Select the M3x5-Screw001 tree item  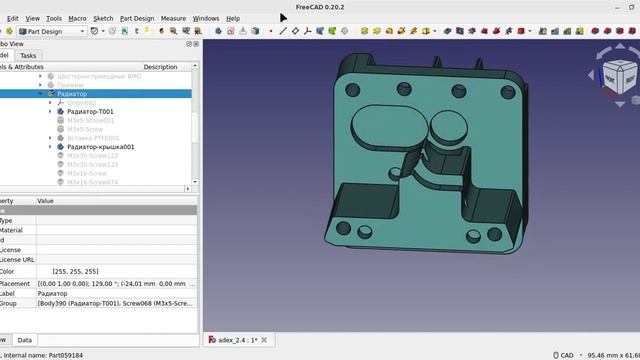point(91,120)
